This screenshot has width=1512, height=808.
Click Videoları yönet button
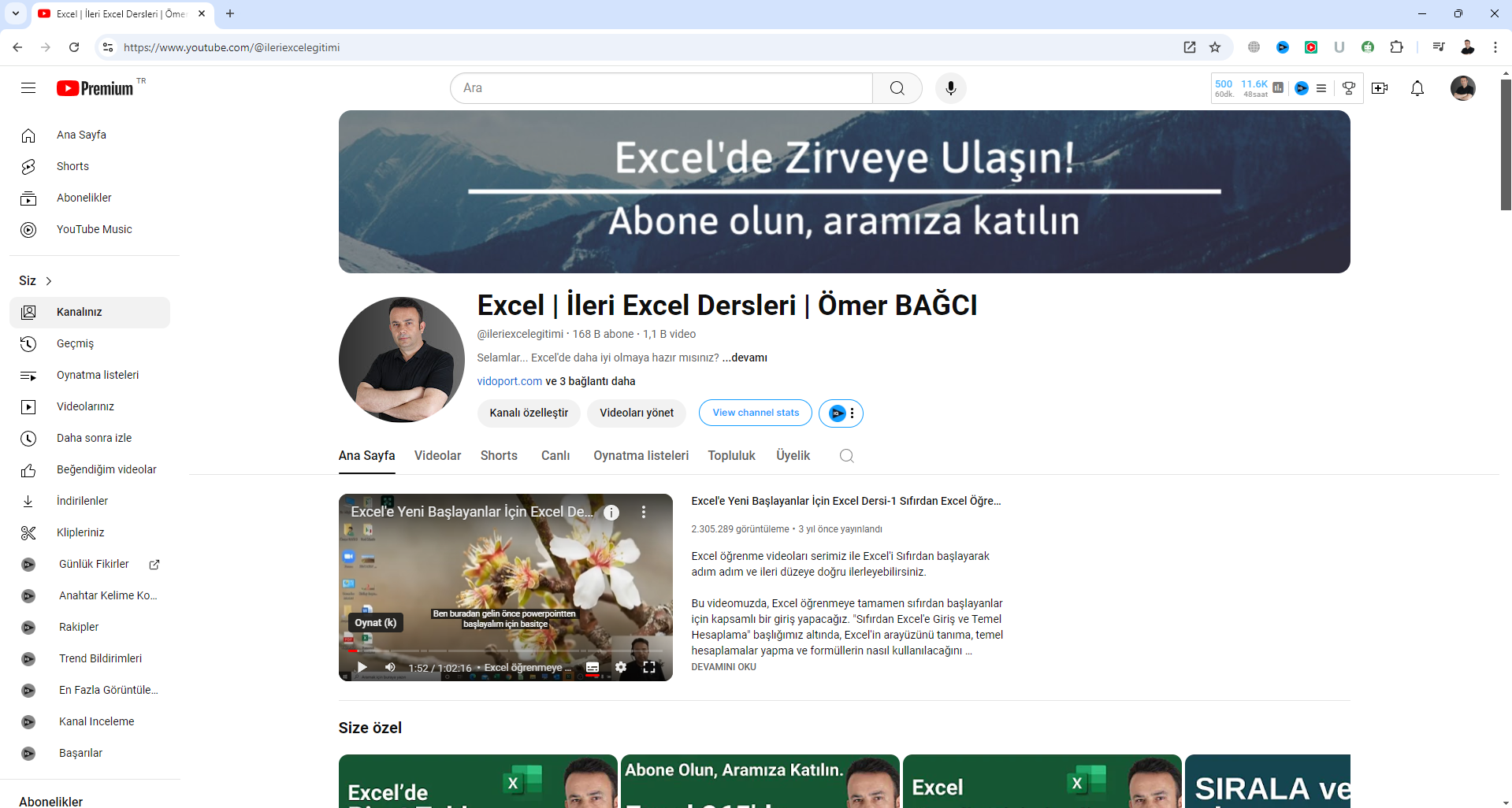point(637,413)
